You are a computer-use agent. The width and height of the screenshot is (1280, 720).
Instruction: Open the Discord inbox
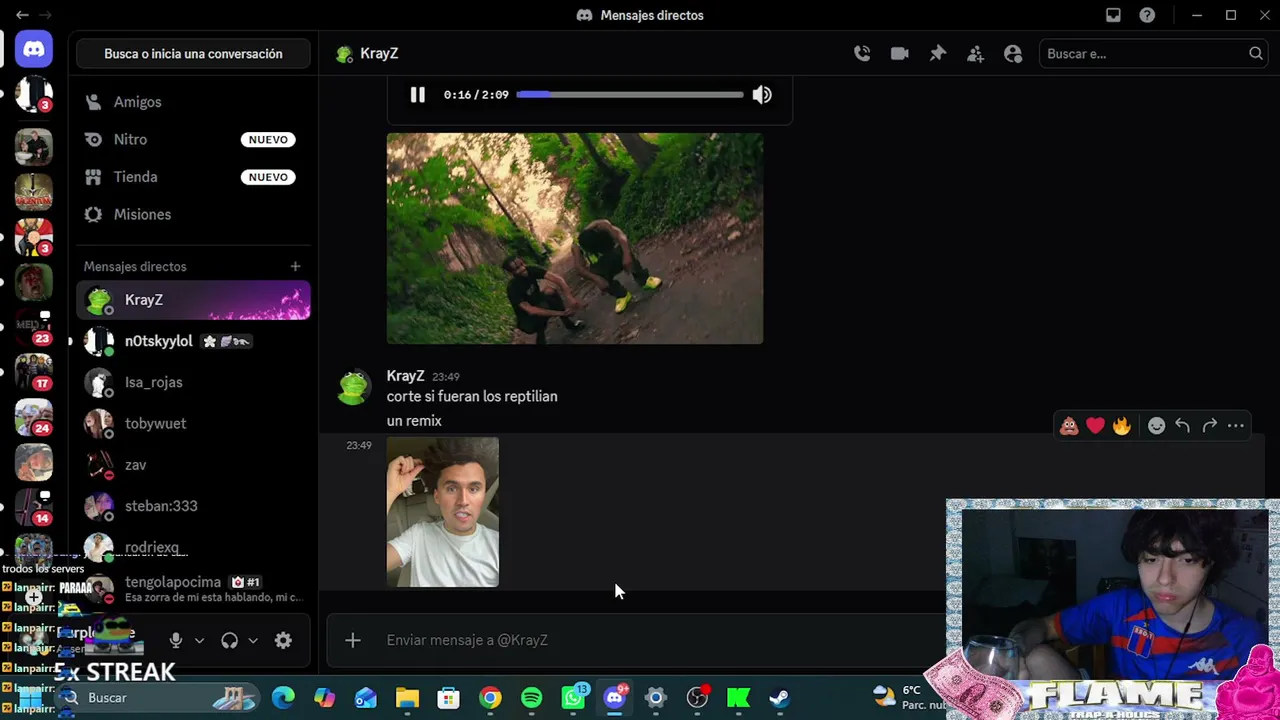point(1113,15)
